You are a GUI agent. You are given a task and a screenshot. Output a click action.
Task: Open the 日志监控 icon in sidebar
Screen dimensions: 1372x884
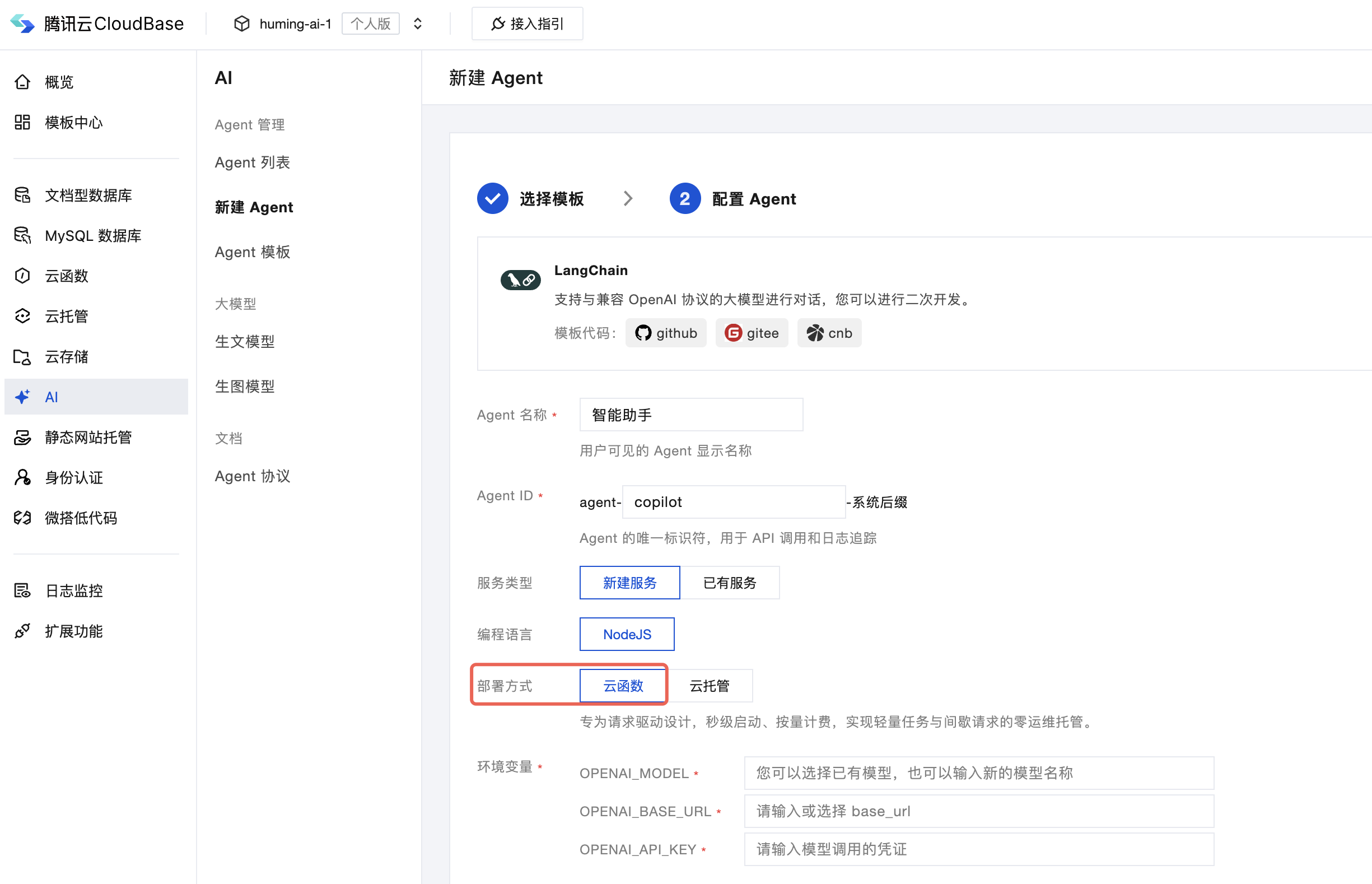click(x=22, y=590)
